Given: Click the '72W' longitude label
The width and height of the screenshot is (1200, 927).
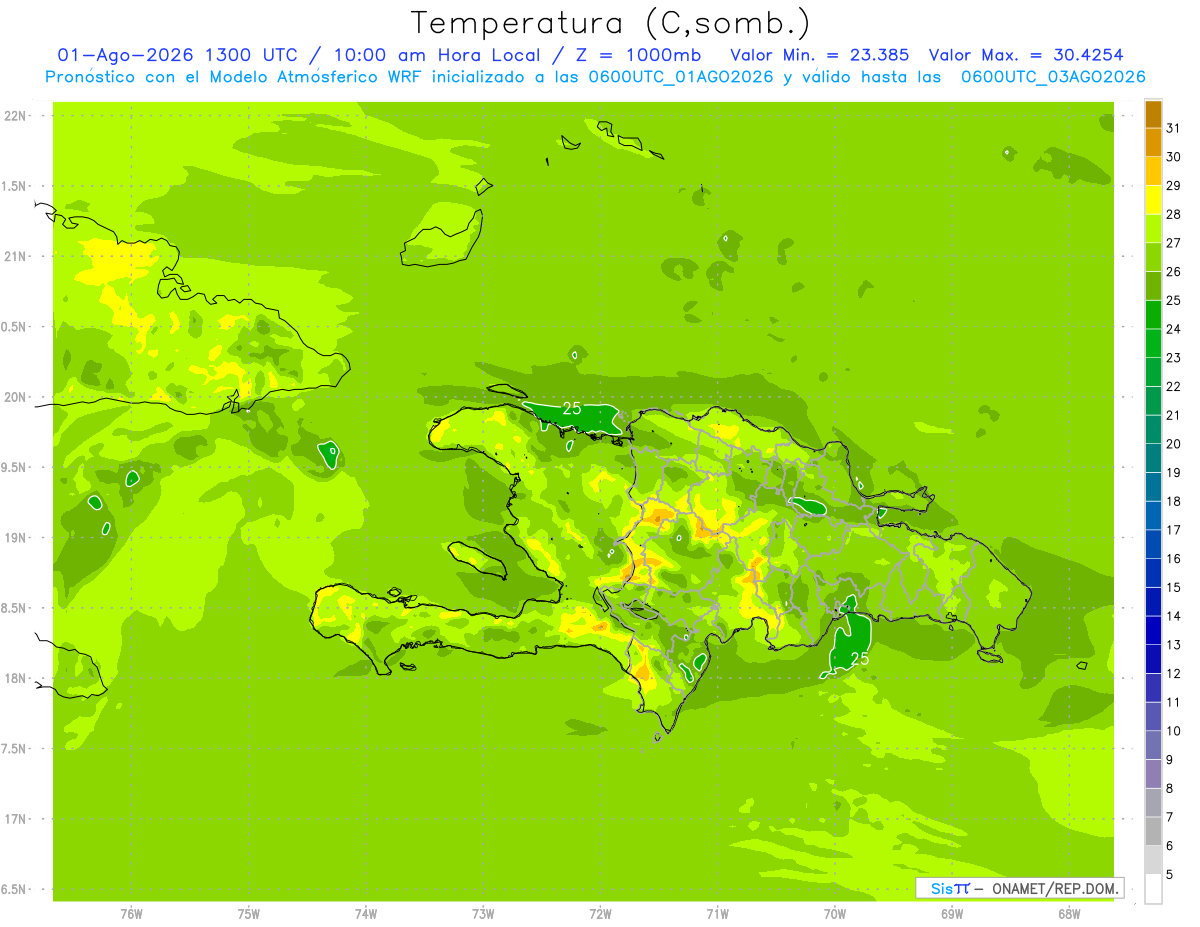Looking at the screenshot, I should pos(600,914).
